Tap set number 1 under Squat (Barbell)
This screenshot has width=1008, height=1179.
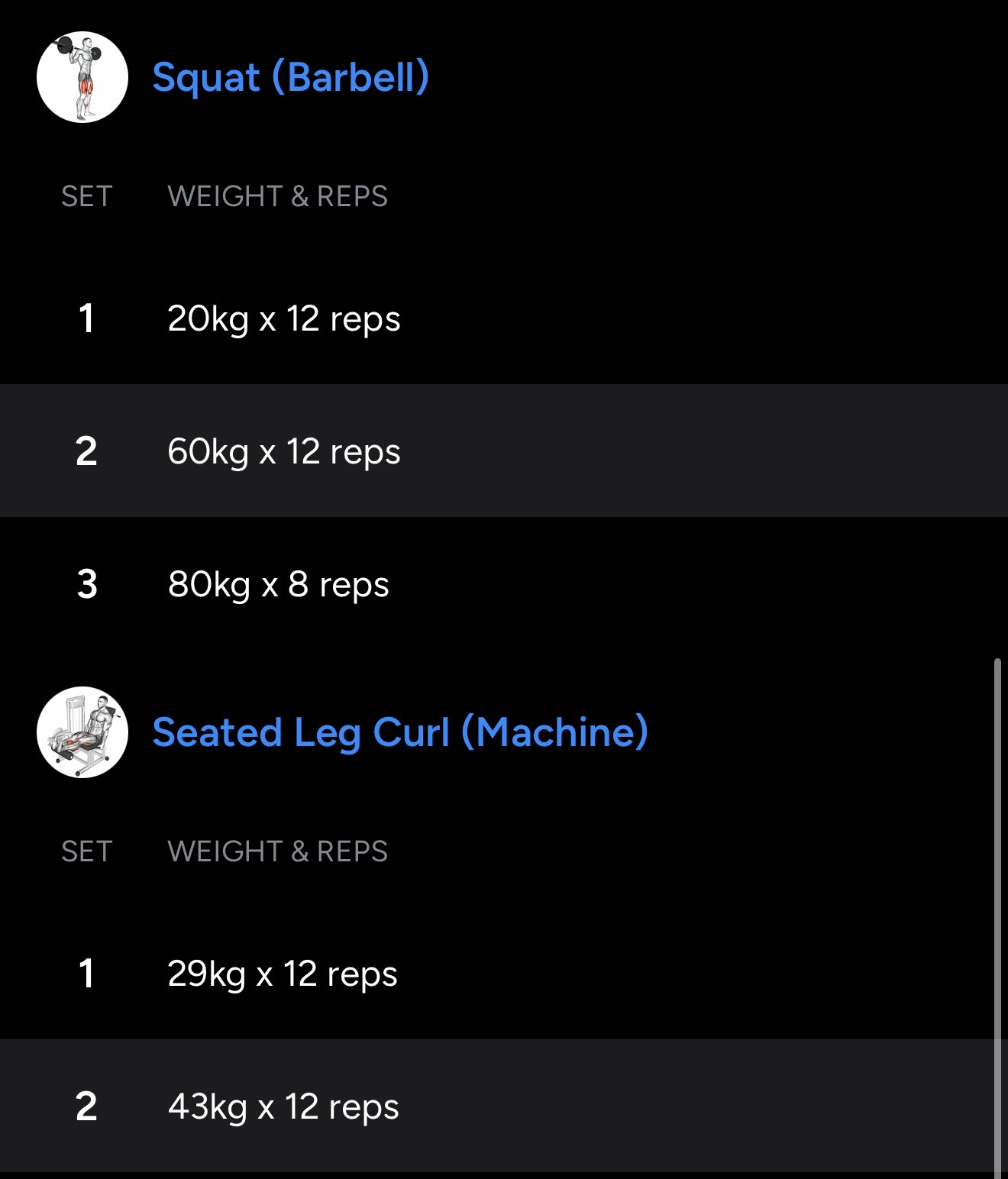click(86, 318)
